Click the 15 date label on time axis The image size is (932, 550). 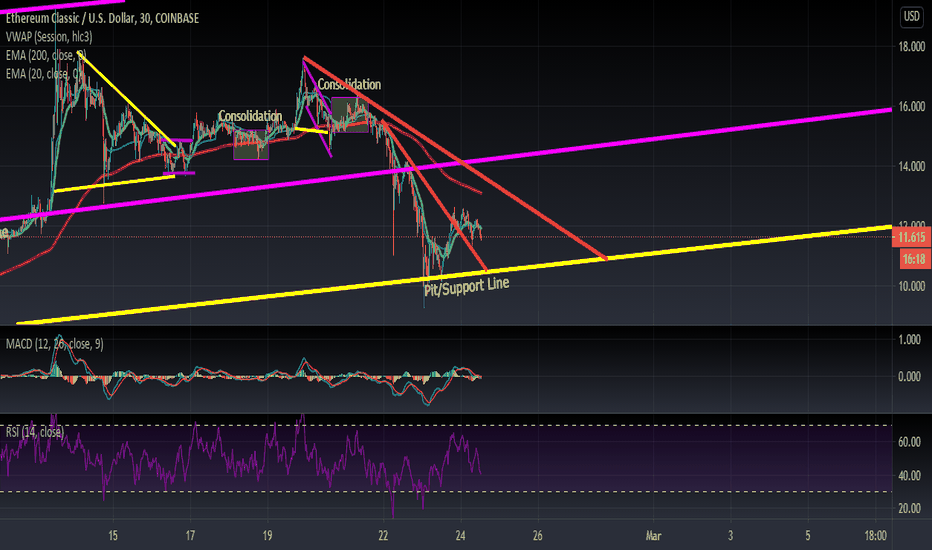pyautogui.click(x=113, y=536)
